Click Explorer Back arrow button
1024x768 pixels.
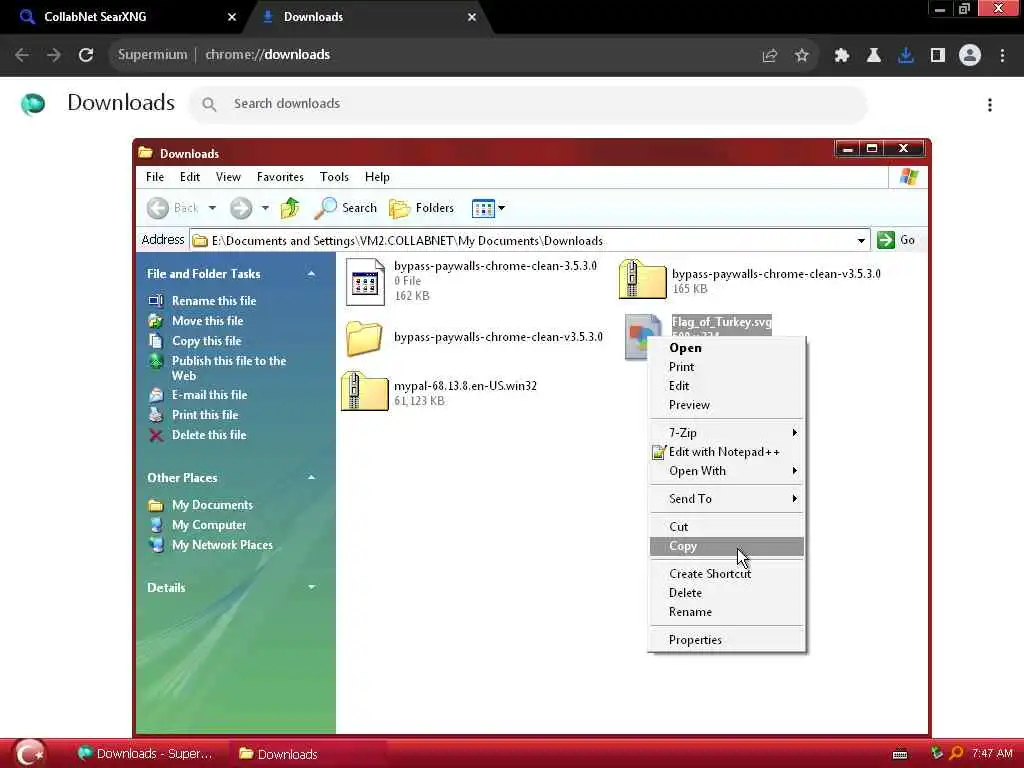pos(157,208)
